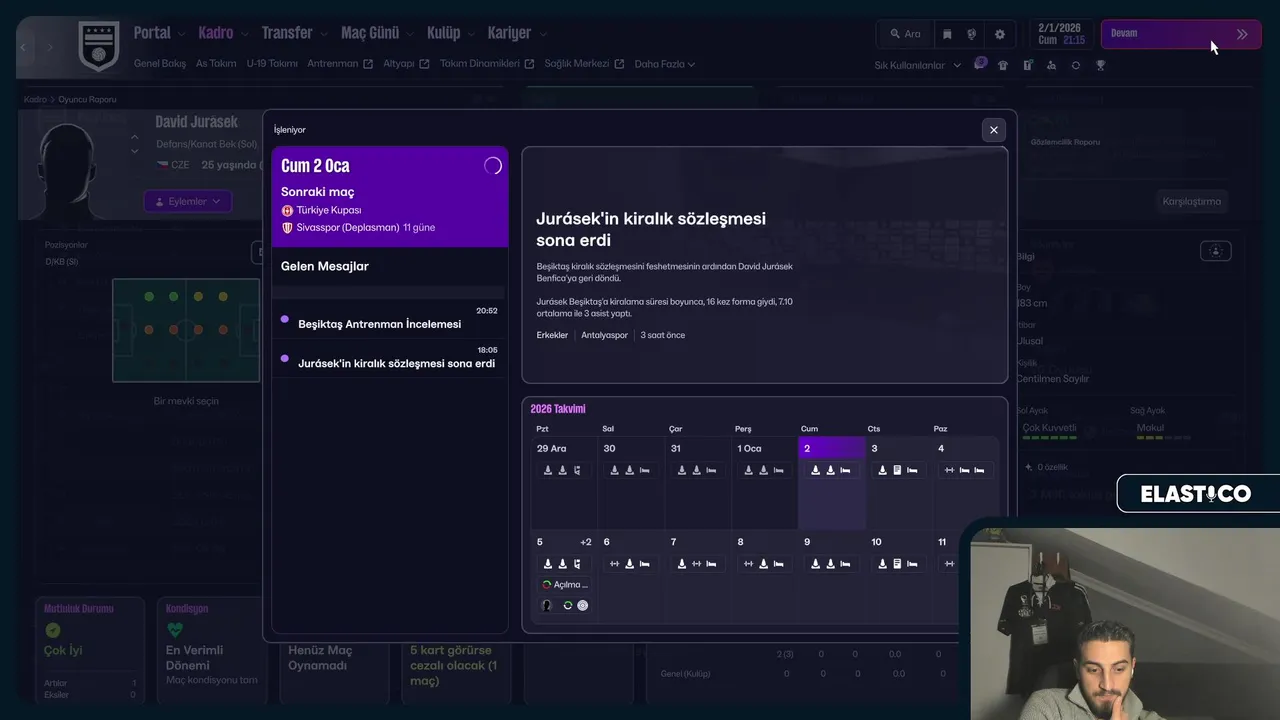Click the match icon on 29 Ara
The width and height of the screenshot is (1280, 720).
click(577, 470)
